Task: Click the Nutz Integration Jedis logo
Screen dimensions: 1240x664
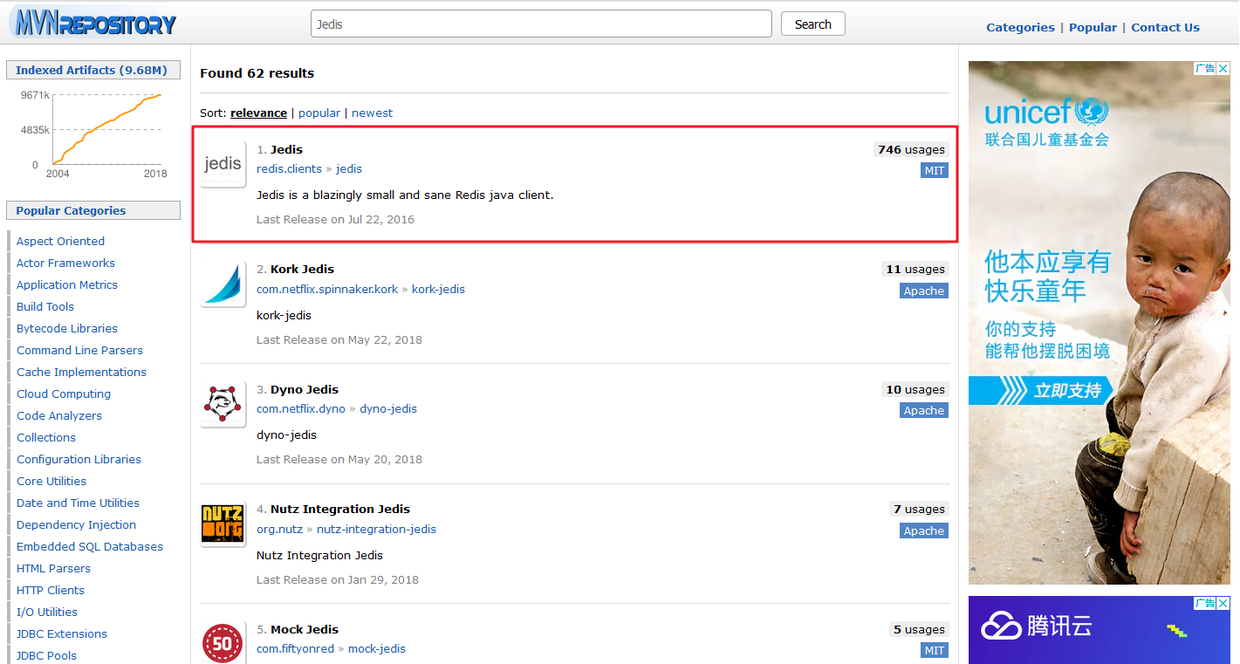Action: (x=223, y=524)
